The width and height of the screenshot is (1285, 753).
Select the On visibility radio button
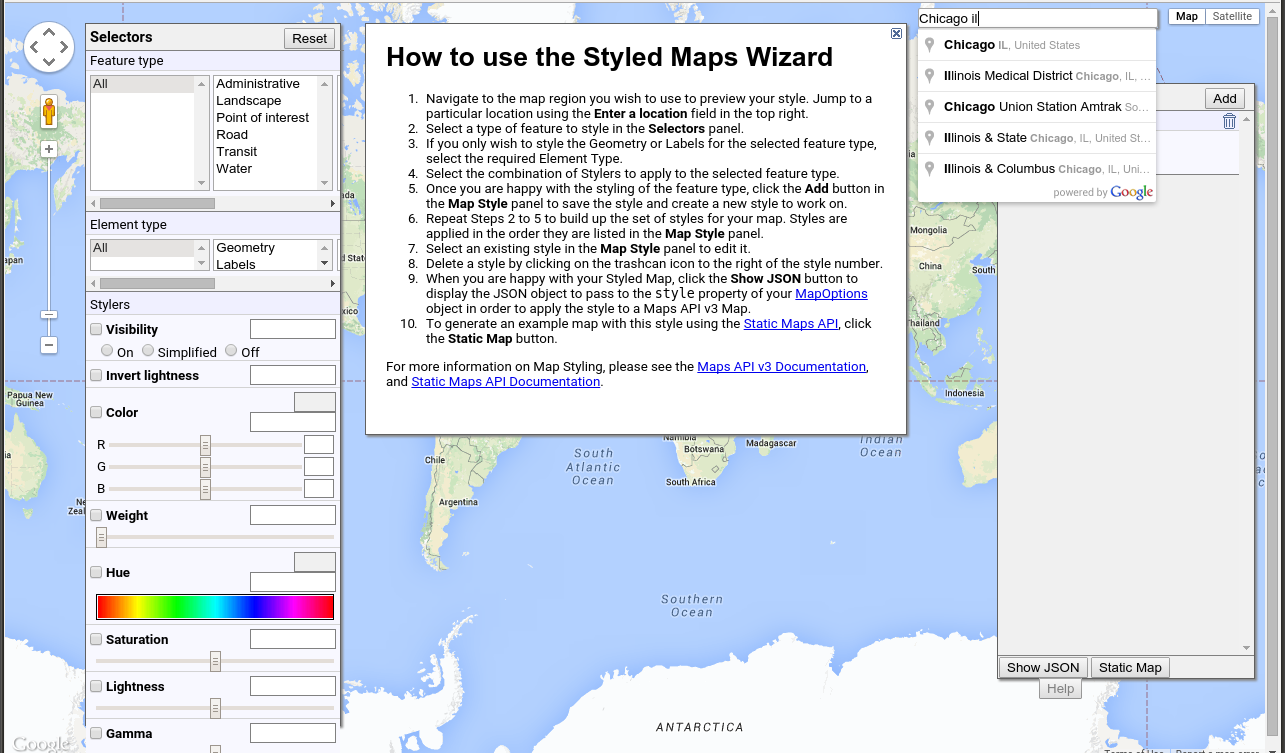click(x=107, y=351)
